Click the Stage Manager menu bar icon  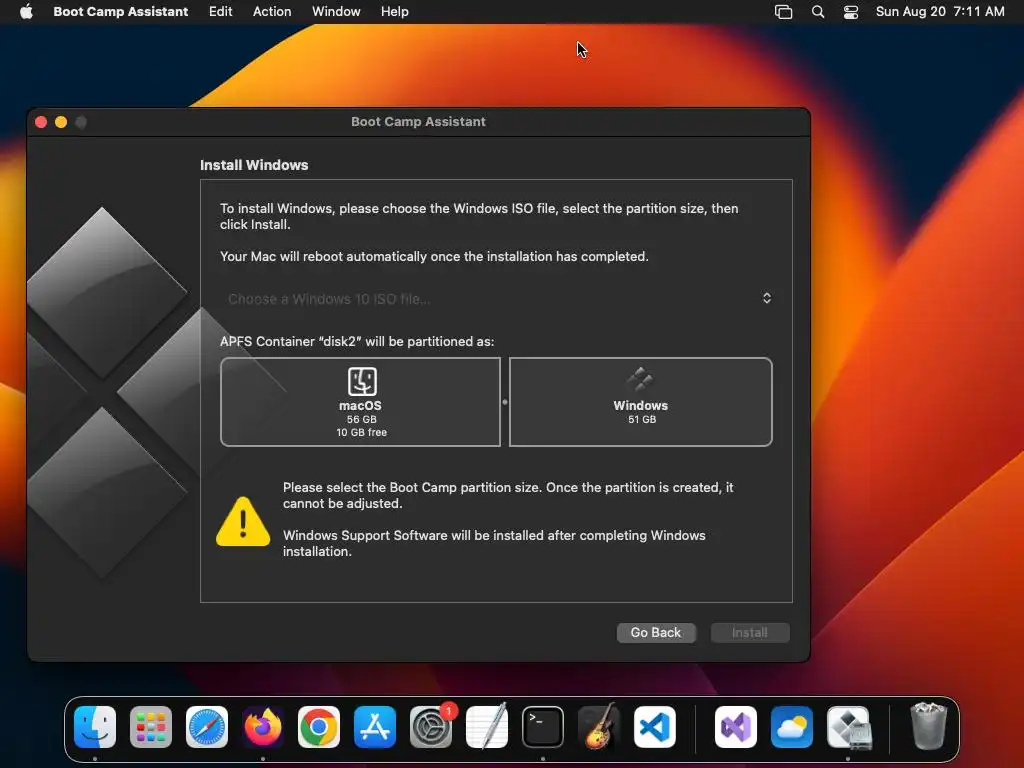pos(783,12)
